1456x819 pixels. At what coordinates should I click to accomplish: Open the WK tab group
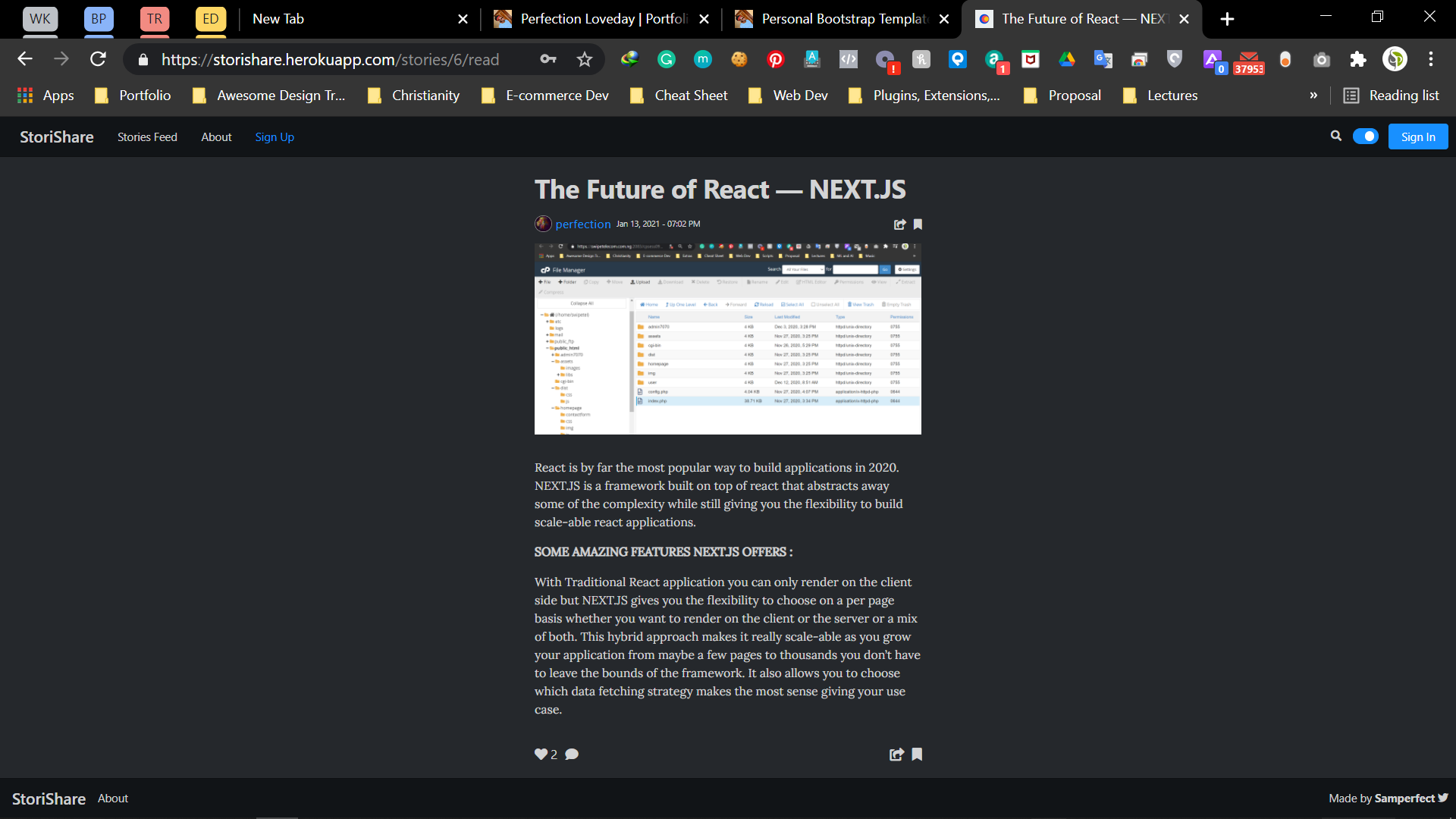(40, 19)
